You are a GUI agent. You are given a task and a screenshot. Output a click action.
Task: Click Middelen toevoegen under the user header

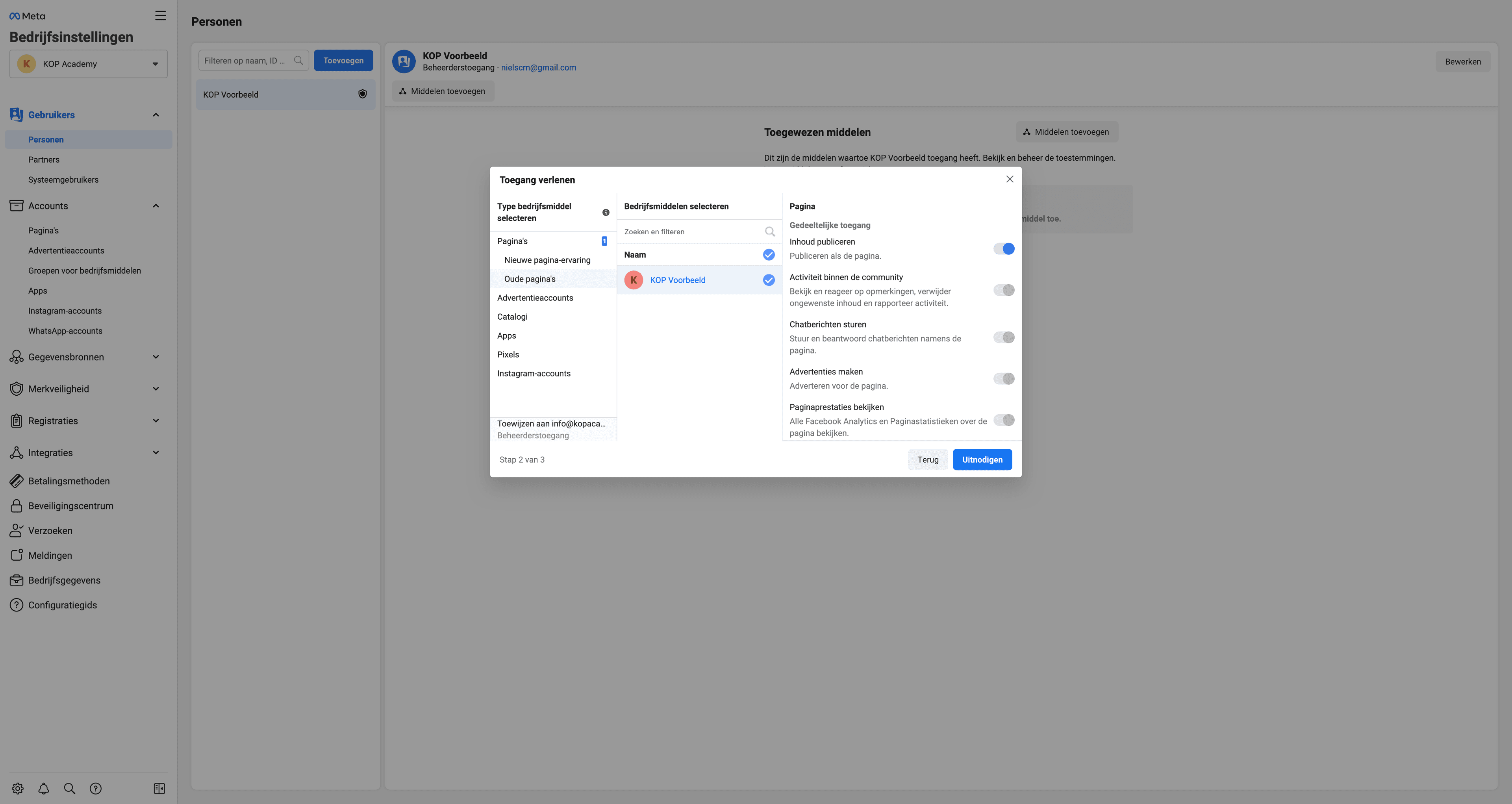[x=443, y=91]
